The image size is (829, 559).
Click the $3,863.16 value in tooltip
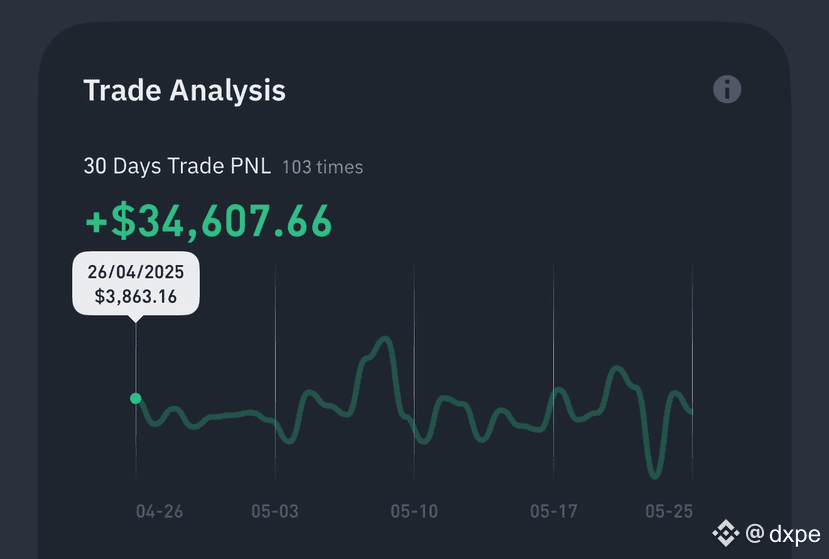click(136, 296)
